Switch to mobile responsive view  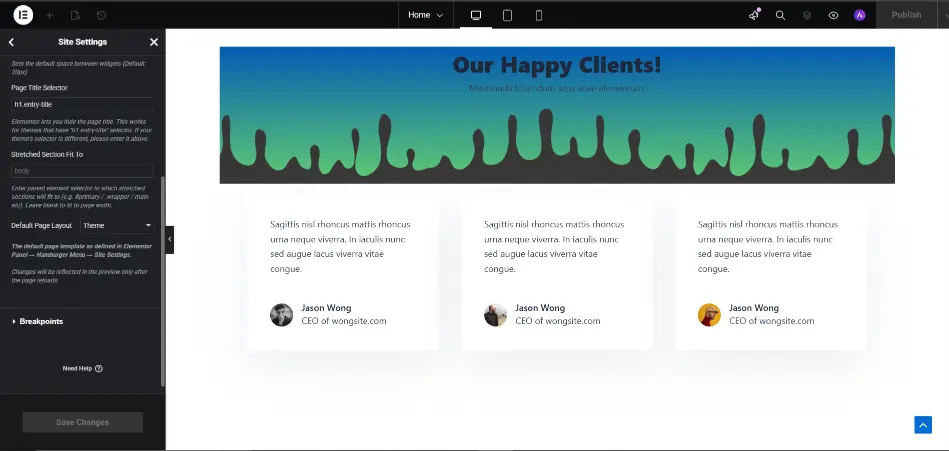[539, 15]
